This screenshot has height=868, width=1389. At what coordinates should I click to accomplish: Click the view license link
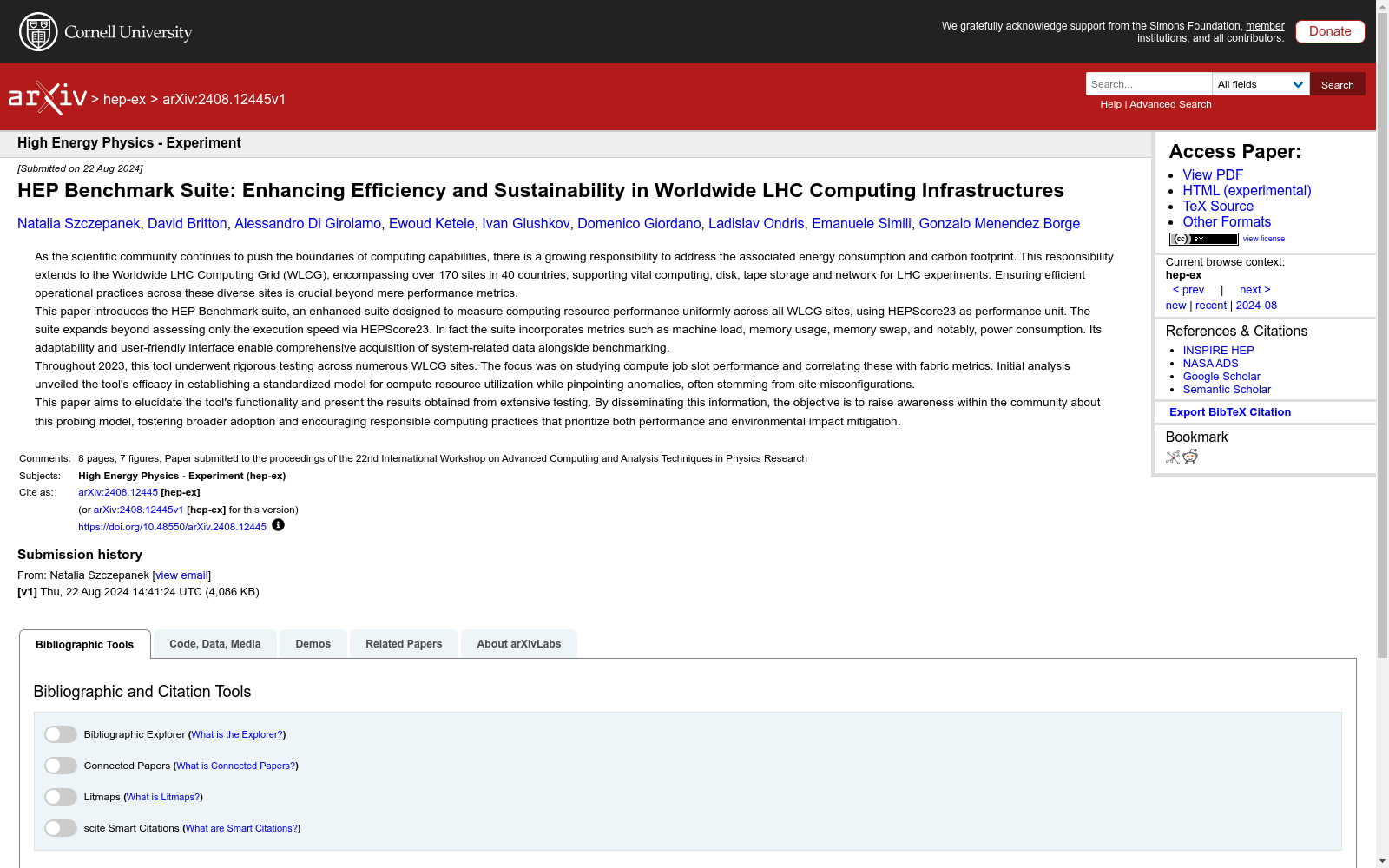tap(1264, 239)
